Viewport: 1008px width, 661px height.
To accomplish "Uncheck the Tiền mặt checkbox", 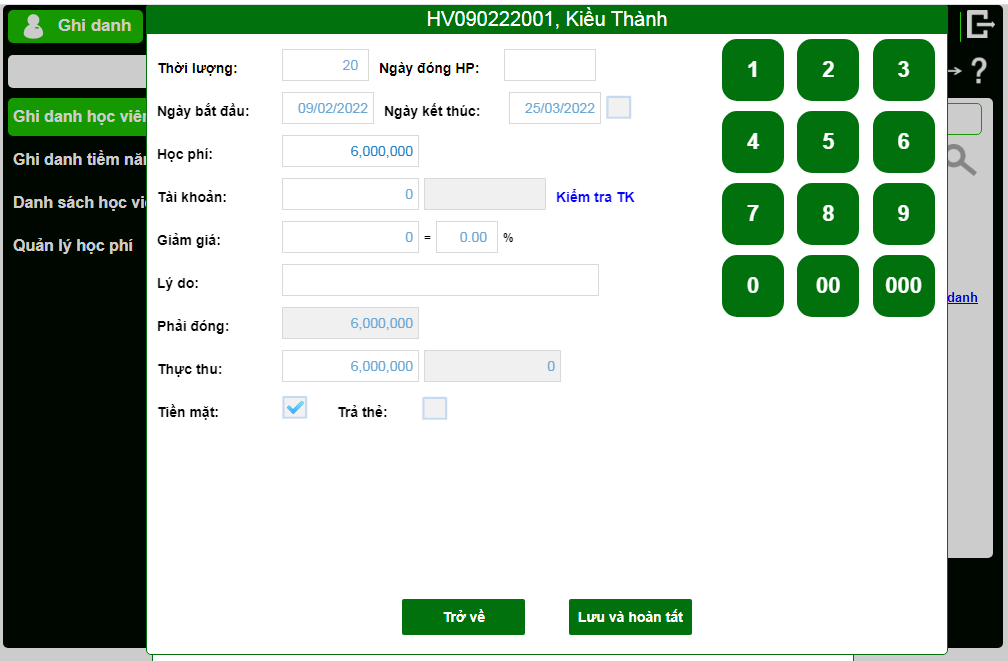I will click(294, 408).
